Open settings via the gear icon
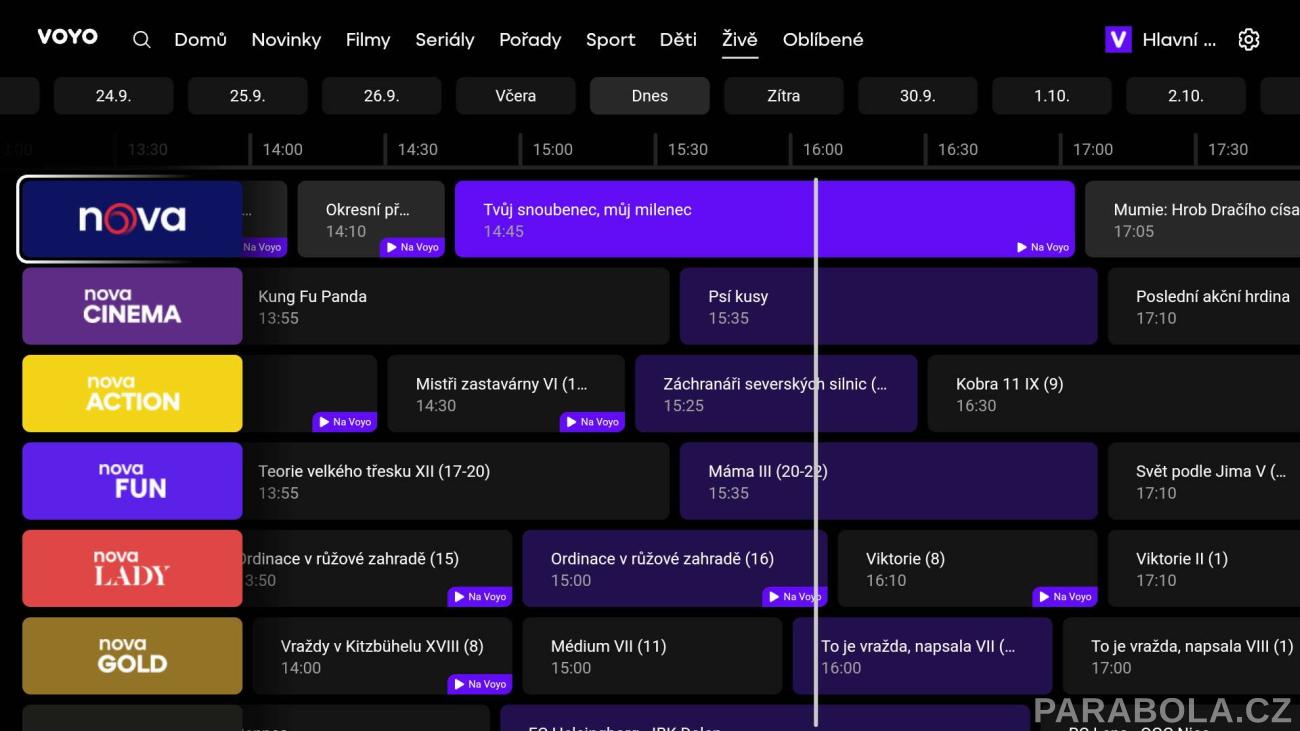The width and height of the screenshot is (1300, 731). [x=1248, y=40]
